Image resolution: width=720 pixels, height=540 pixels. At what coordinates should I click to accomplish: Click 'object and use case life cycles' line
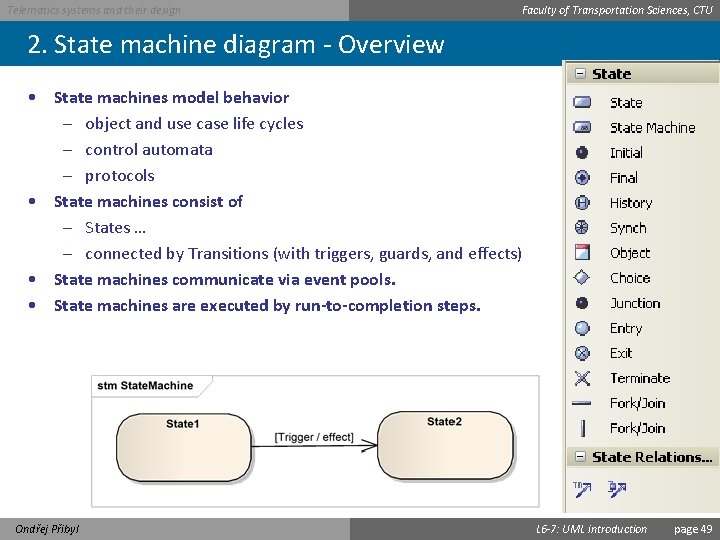(194, 124)
